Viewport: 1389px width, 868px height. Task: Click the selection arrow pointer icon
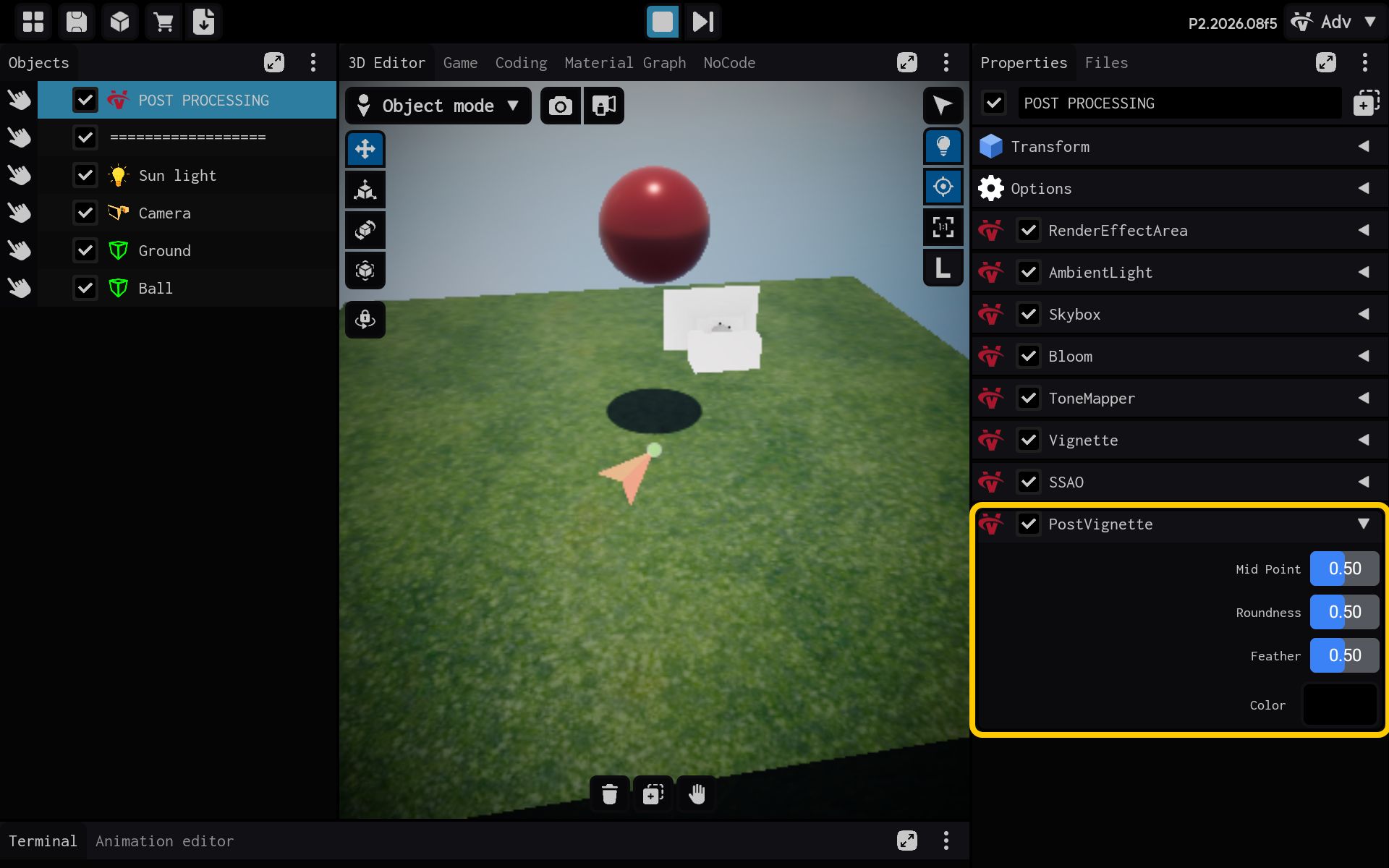point(943,106)
